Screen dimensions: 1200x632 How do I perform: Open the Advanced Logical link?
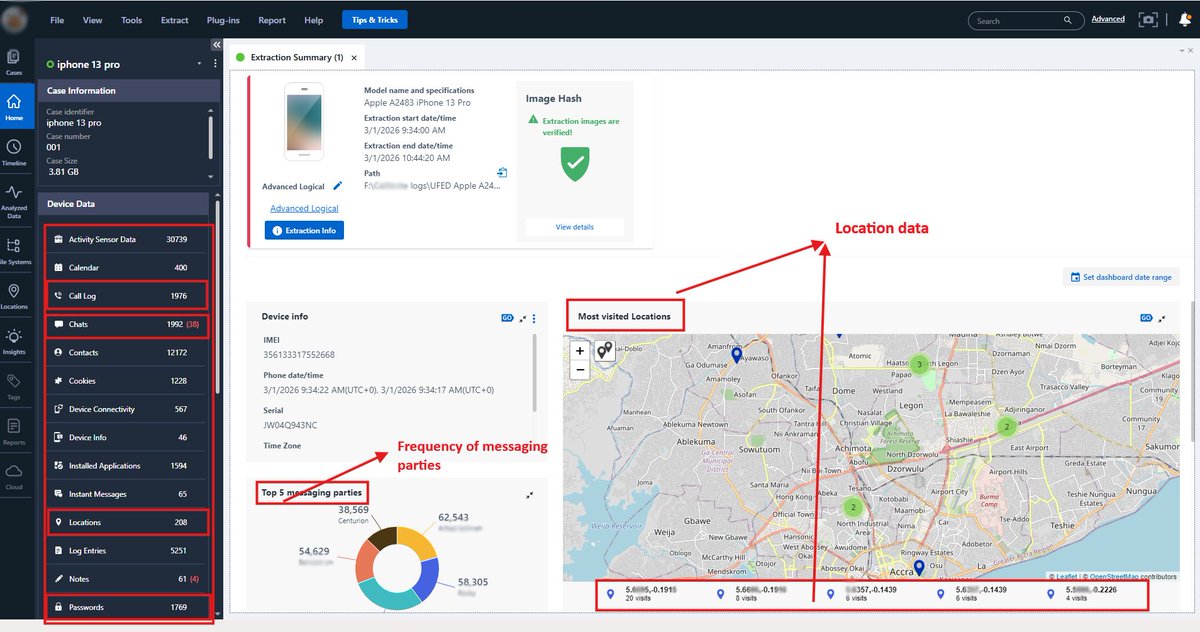click(x=304, y=208)
